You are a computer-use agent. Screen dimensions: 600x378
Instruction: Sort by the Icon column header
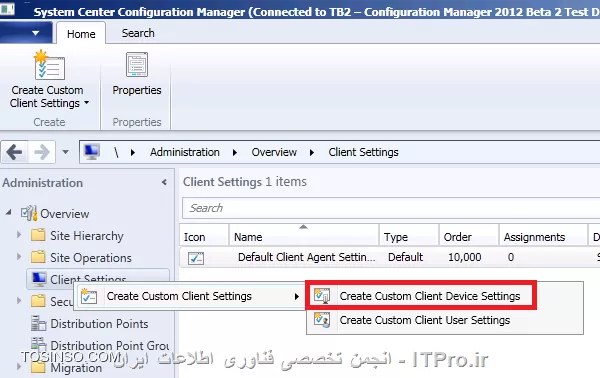204,235
